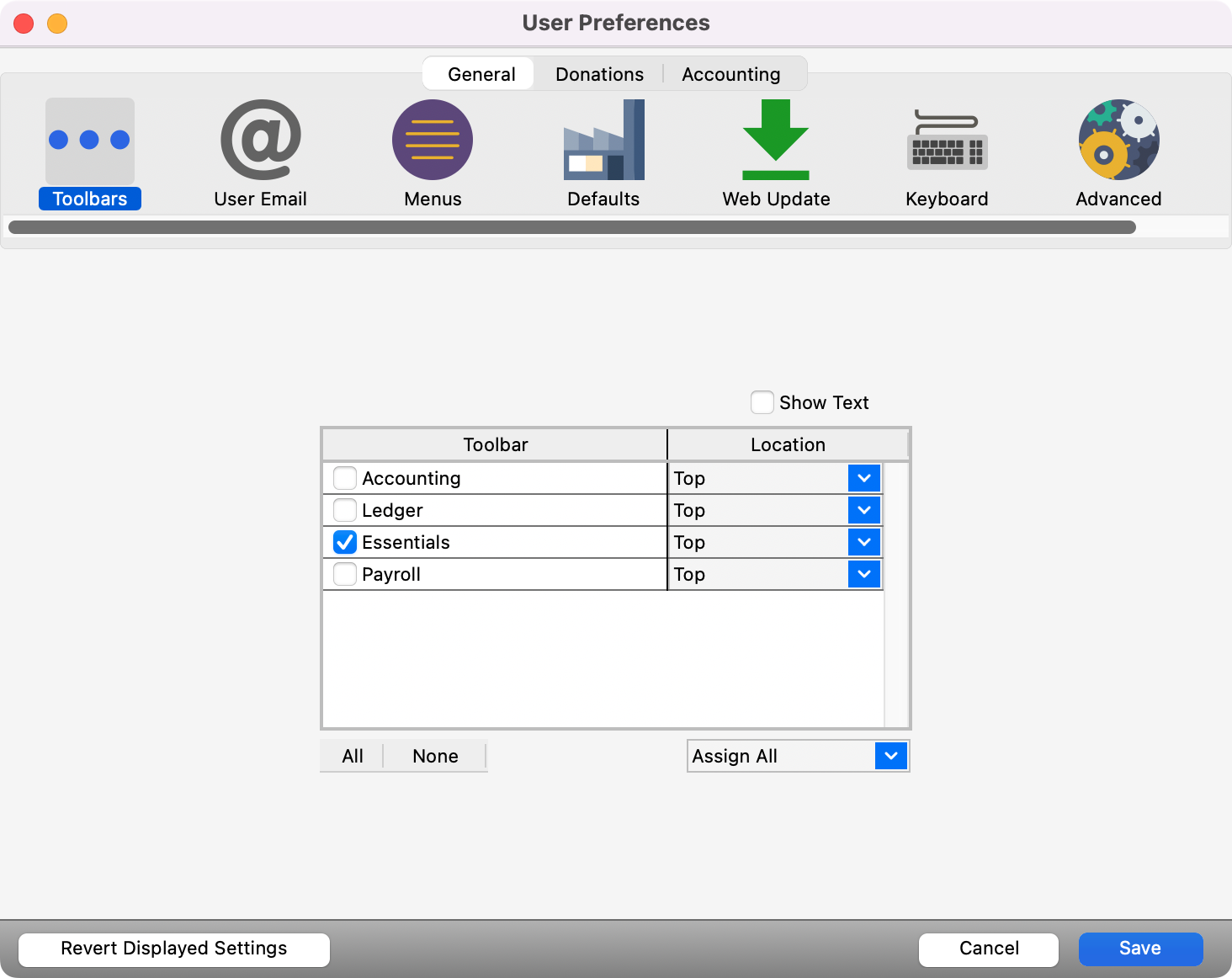The image size is (1232, 978).
Task: Expand the Ledger row location dropdown
Action: coord(863,510)
